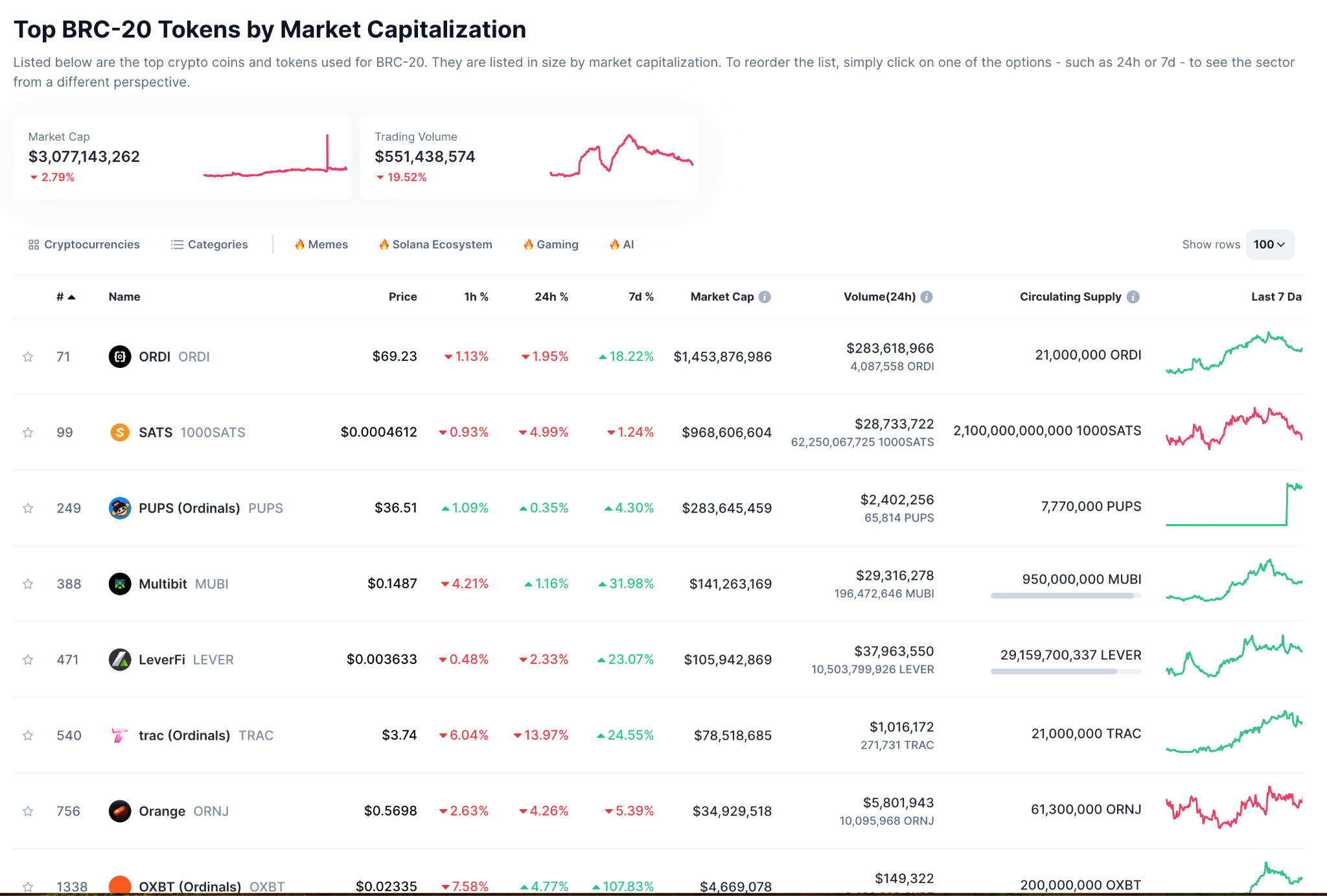The width and height of the screenshot is (1327, 896).
Task: Sort by Volume(24h) column header
Action: point(879,297)
